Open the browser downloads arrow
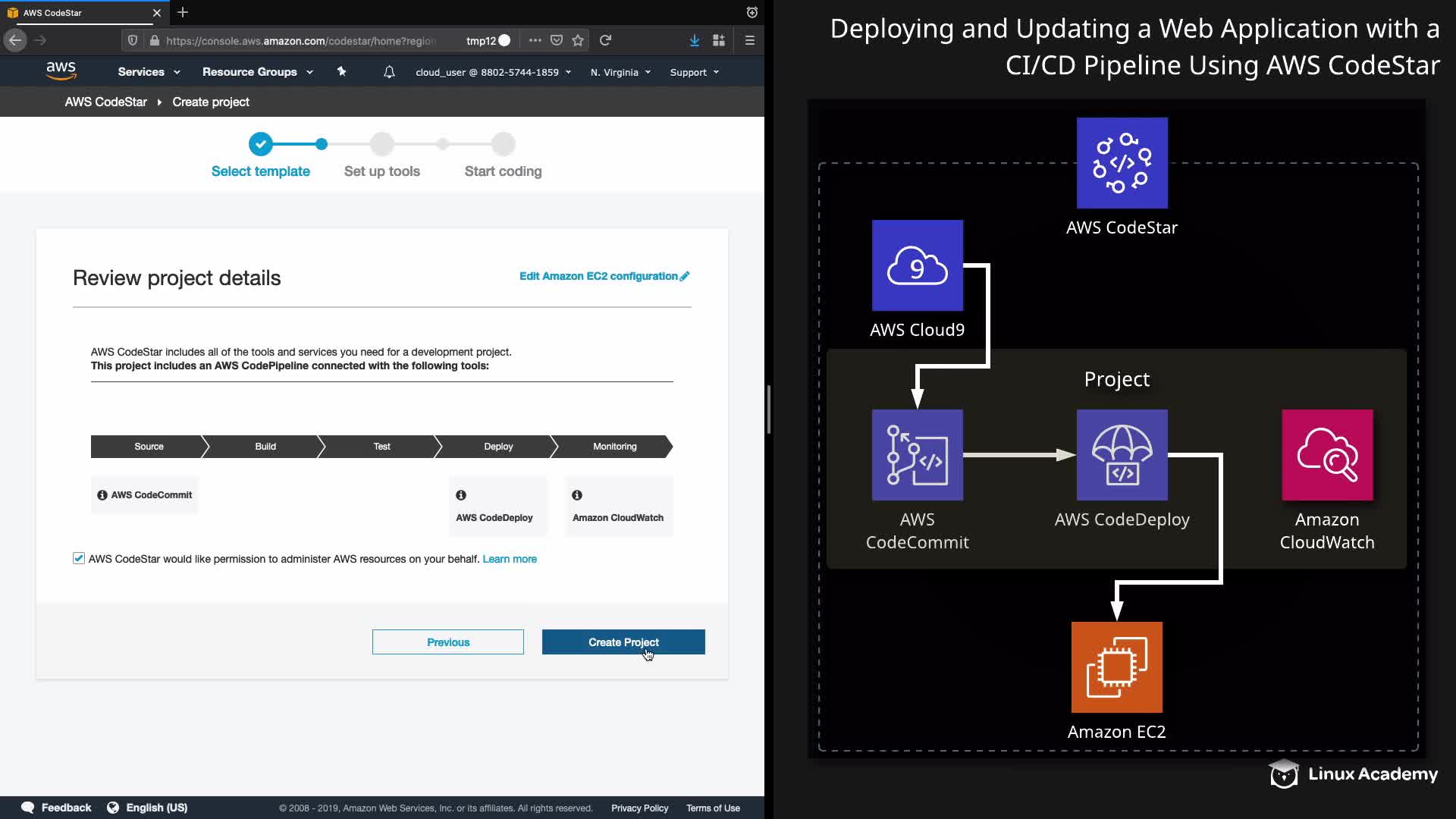Image resolution: width=1456 pixels, height=819 pixels. (694, 41)
